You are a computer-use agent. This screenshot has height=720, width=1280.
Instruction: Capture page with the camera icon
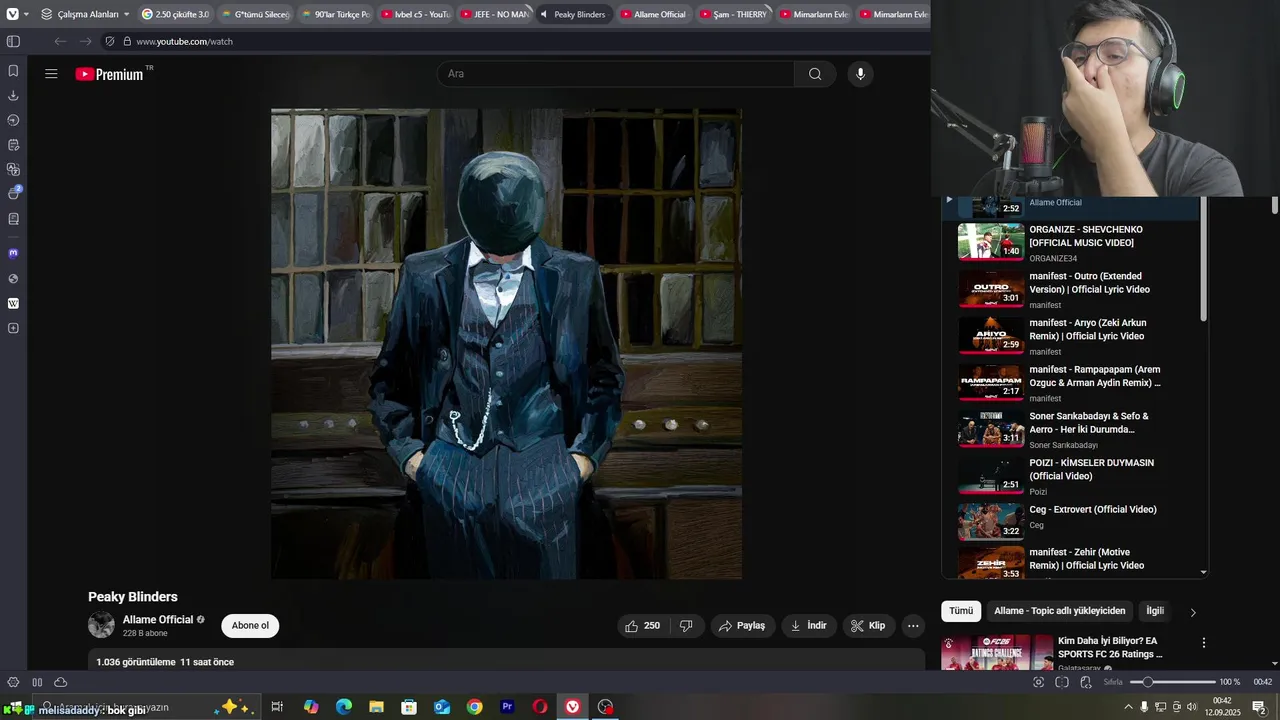1039,682
